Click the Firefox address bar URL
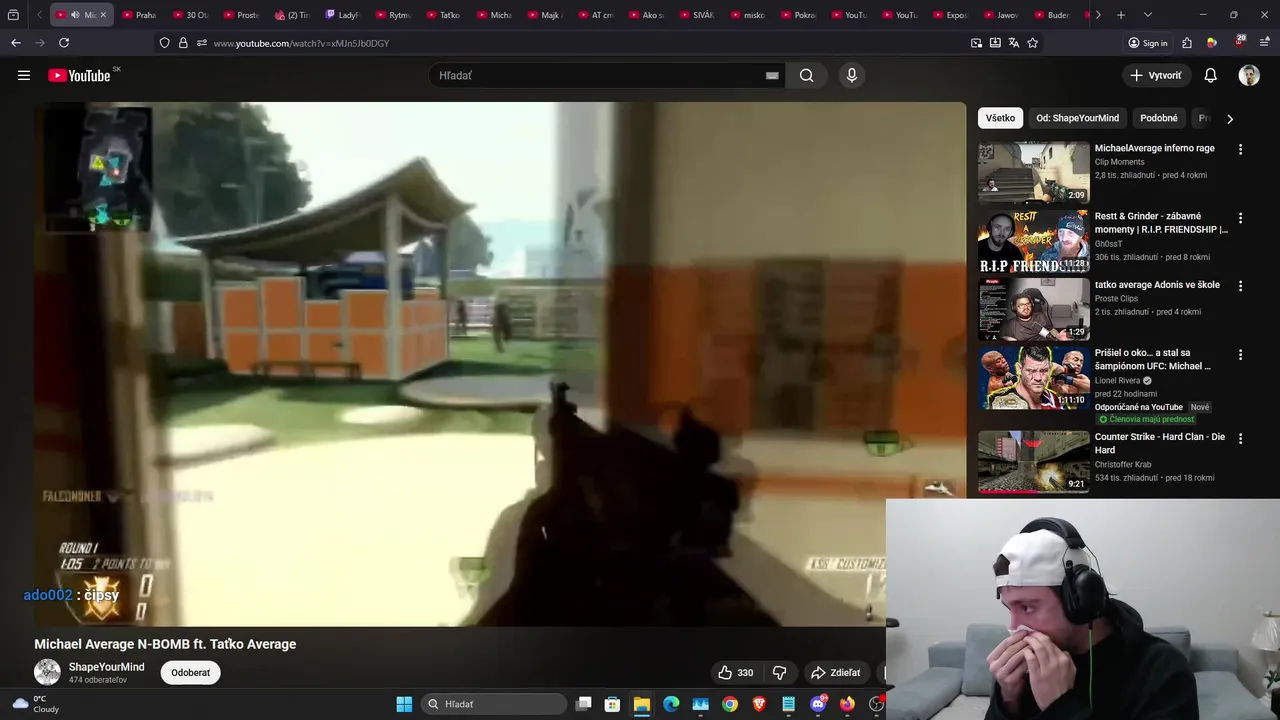Viewport: 1280px width, 720px height. (301, 43)
